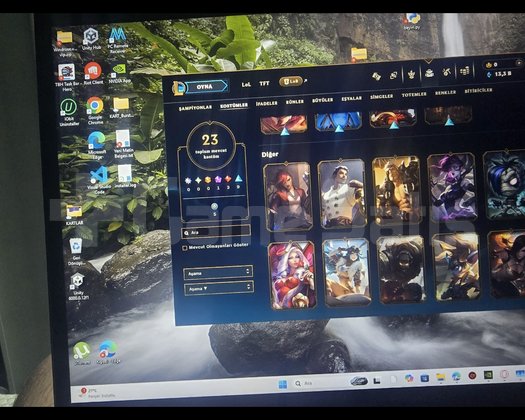Image resolution: width=525 pixels, height=420 pixels.
Task: Launch the NVIDIA App desktop icon
Action: pyautogui.click(x=120, y=73)
